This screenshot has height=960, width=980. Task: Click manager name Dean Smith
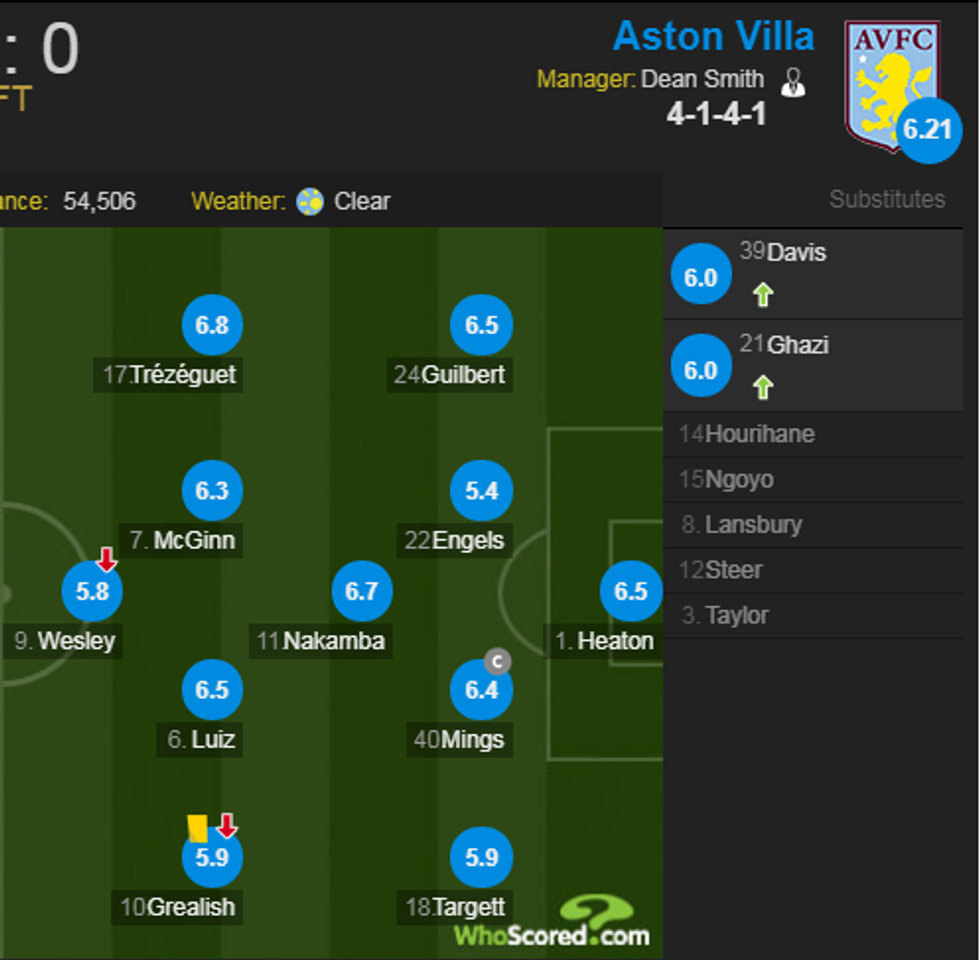pos(702,79)
